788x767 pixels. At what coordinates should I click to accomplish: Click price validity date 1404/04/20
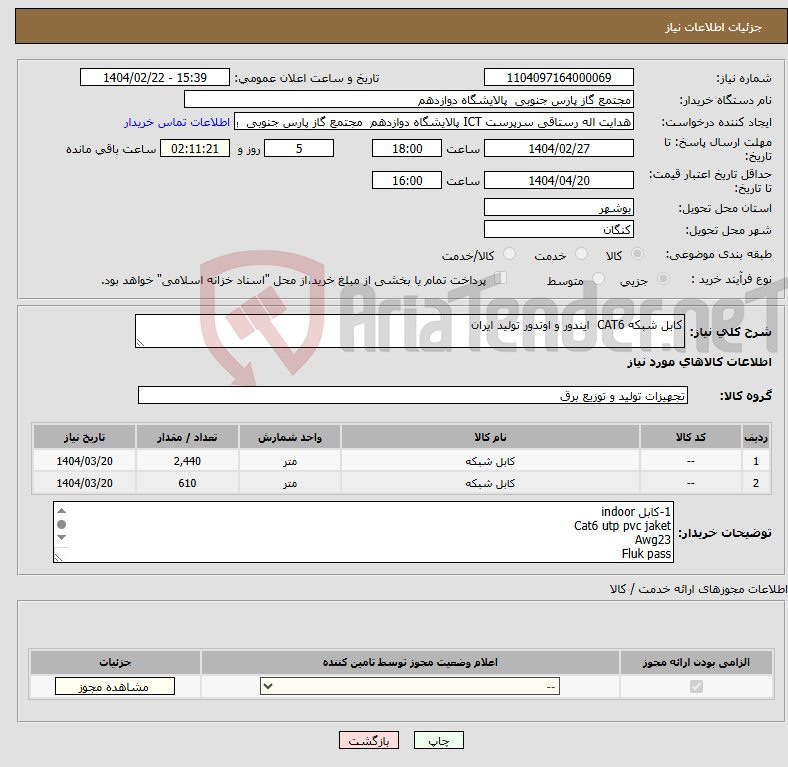[x=558, y=180]
